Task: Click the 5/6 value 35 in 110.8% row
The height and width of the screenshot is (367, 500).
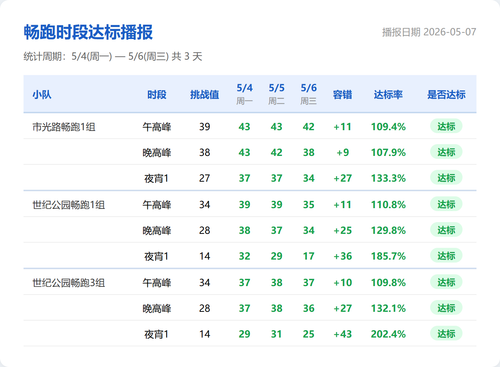Action: 308,205
